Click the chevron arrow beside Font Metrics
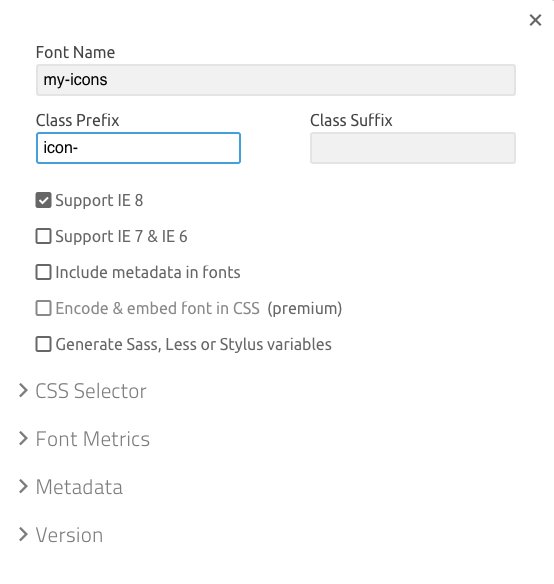 [23, 438]
